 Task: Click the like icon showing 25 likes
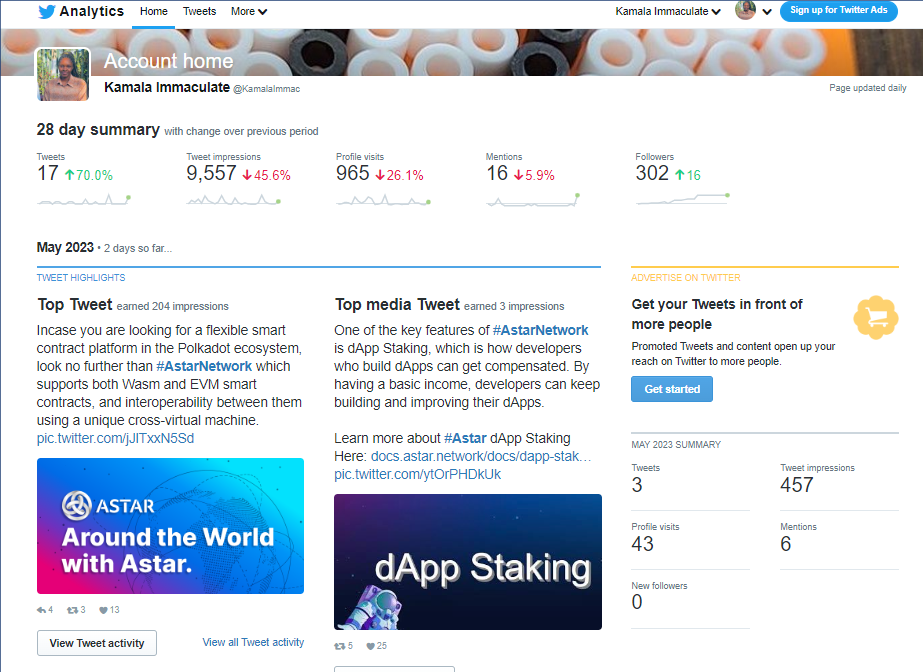[x=371, y=646]
